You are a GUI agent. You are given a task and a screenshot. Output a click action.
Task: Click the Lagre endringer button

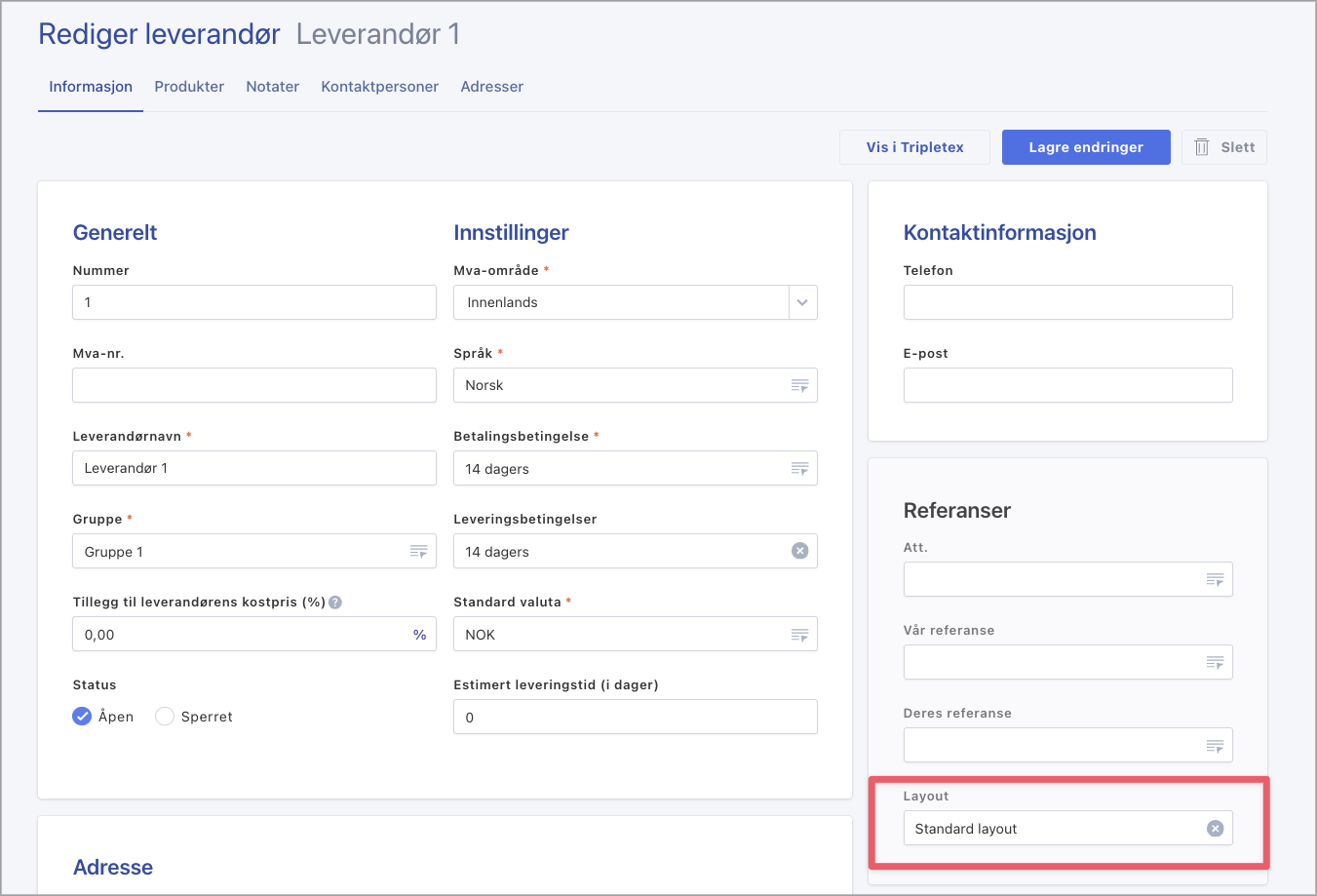point(1086,147)
